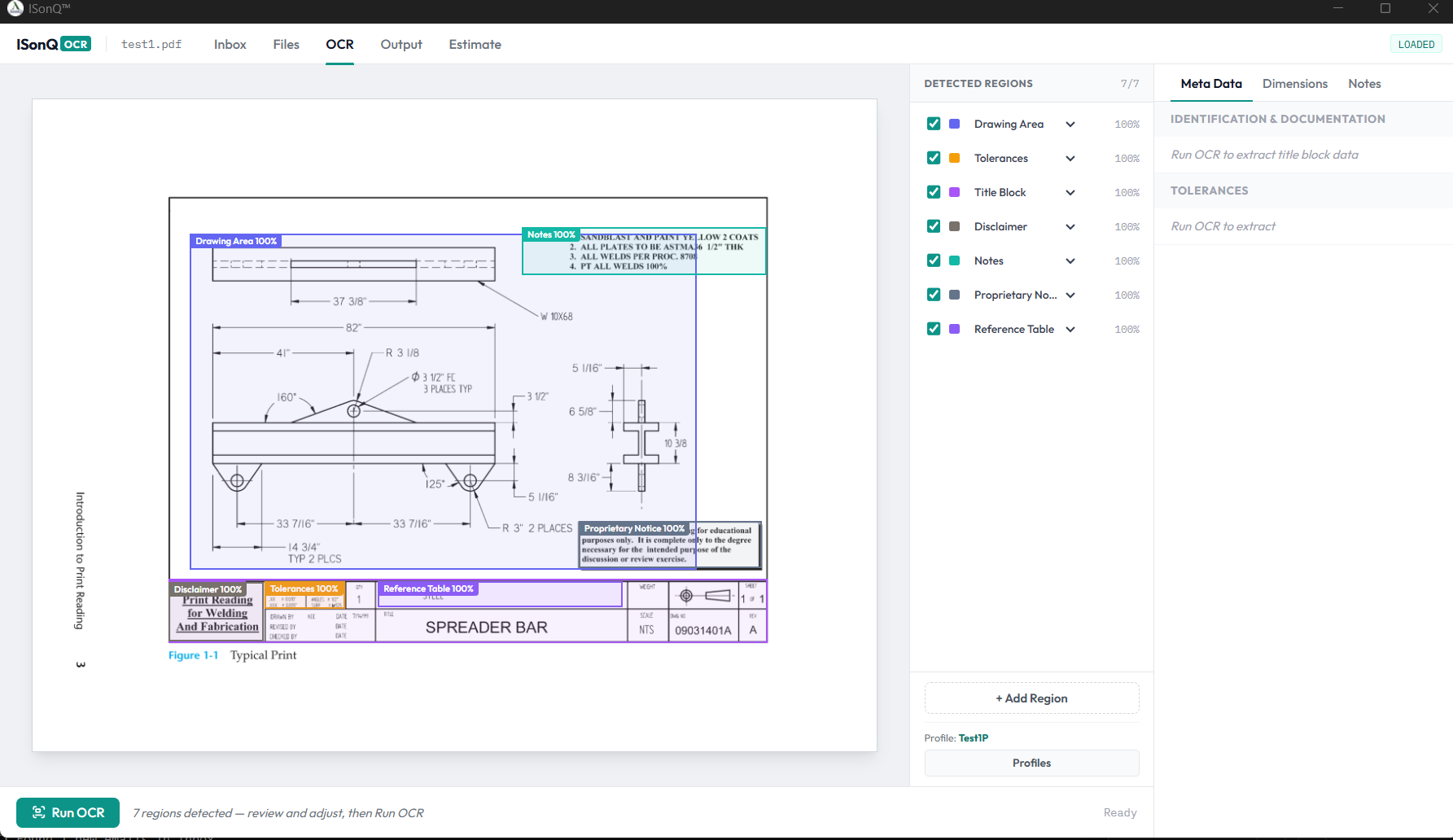
Task: Click the Drawing Area region label on canvas
Action: 236,241
